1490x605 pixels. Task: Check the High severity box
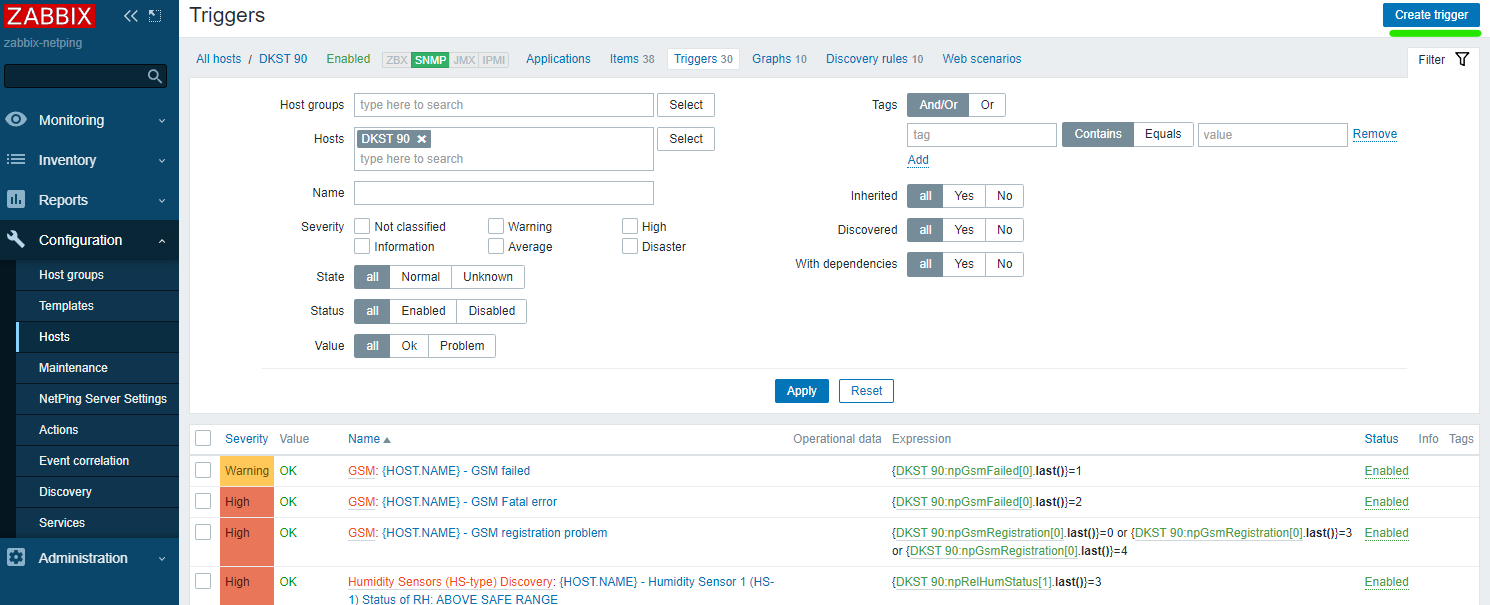click(630, 227)
